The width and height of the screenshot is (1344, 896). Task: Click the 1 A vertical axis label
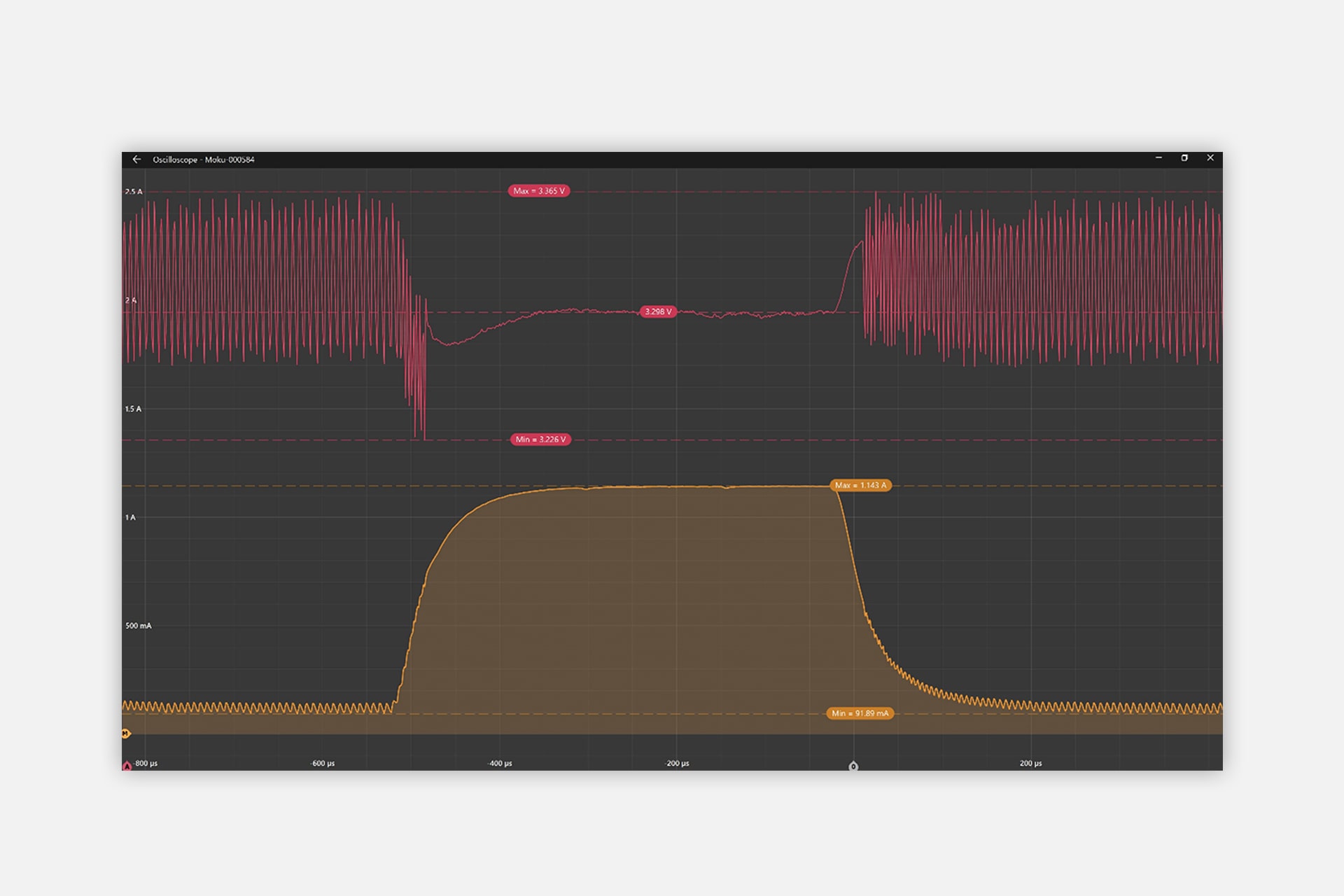click(x=129, y=518)
